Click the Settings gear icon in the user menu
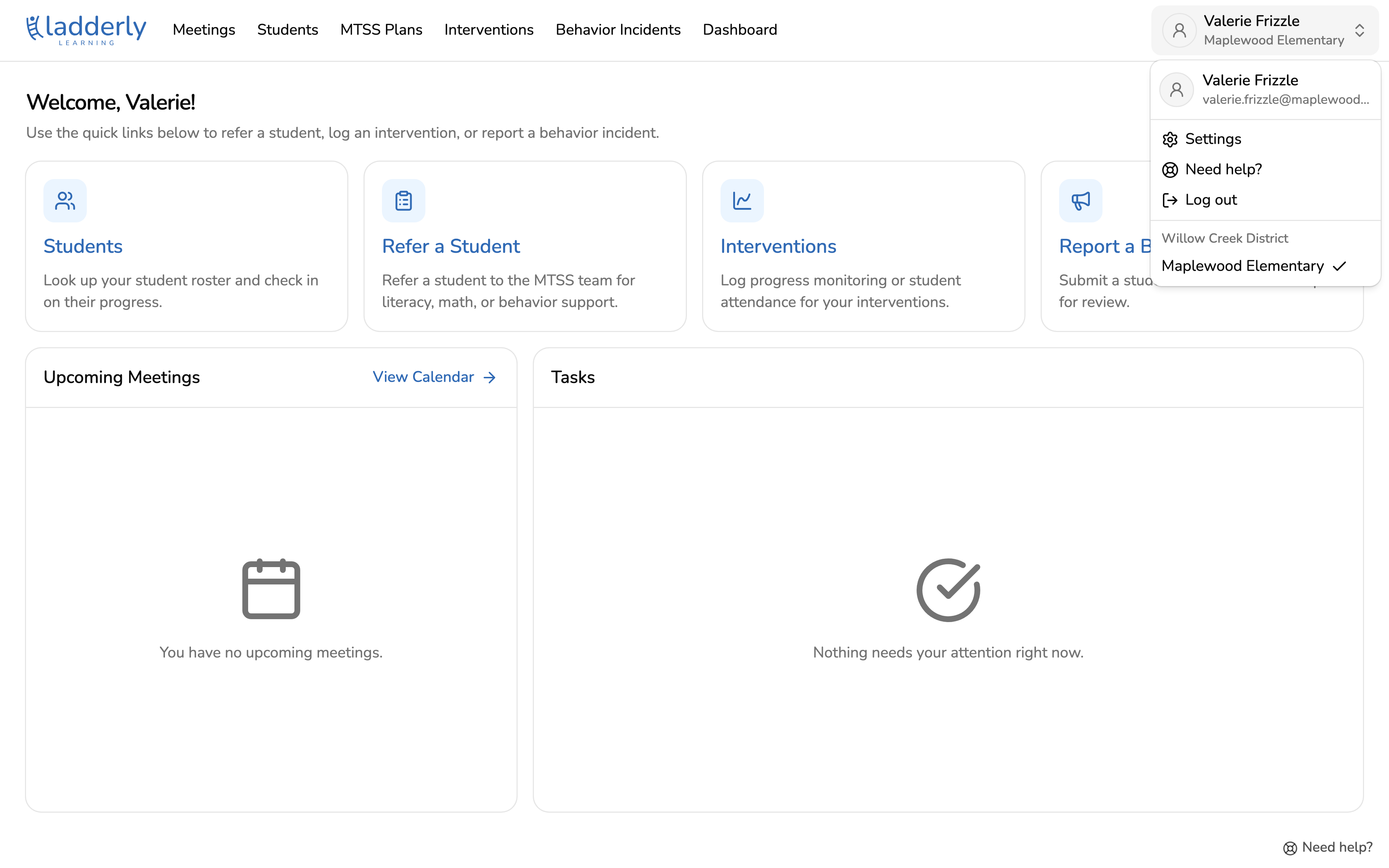 pyautogui.click(x=1170, y=140)
